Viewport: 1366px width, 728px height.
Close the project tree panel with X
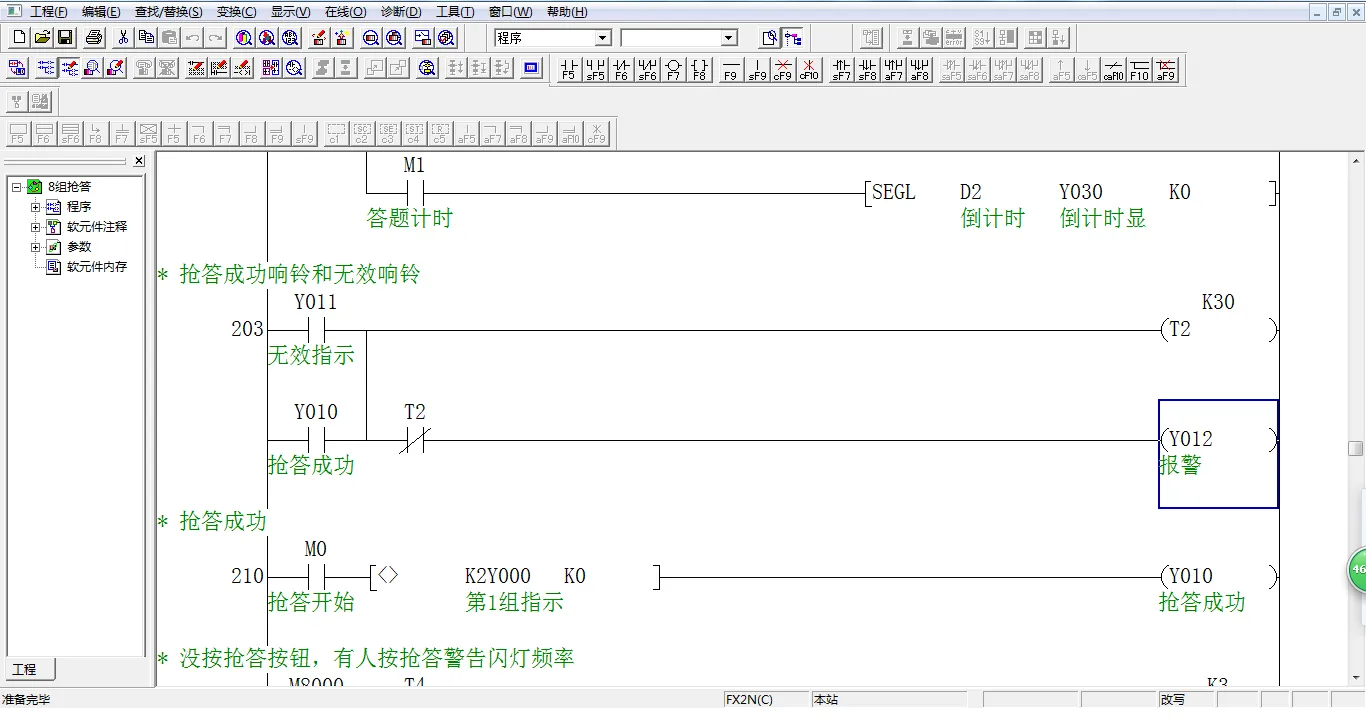(139, 161)
